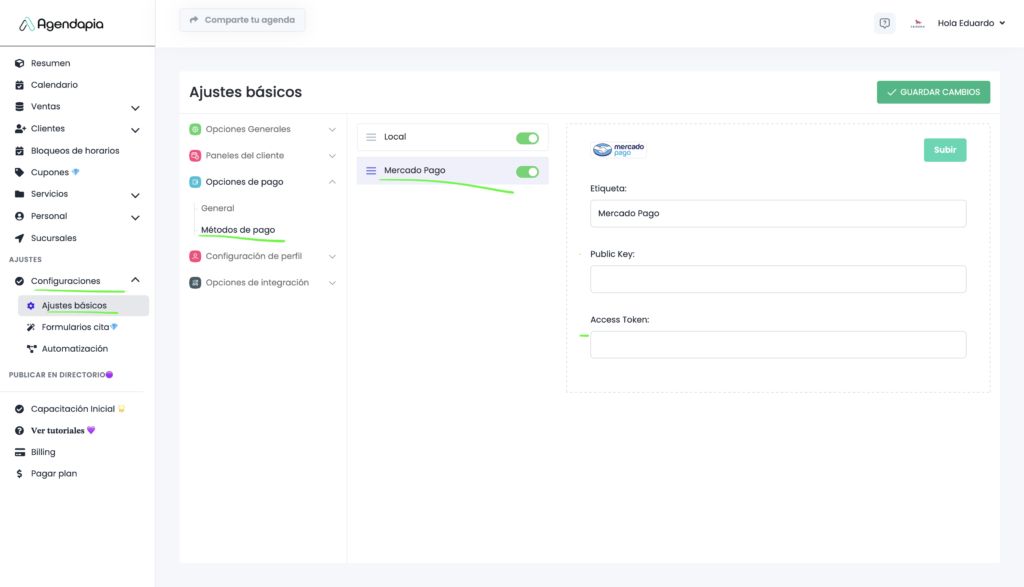Disable the Local payment method toggle
This screenshot has width=1024, height=587.
pos(527,138)
